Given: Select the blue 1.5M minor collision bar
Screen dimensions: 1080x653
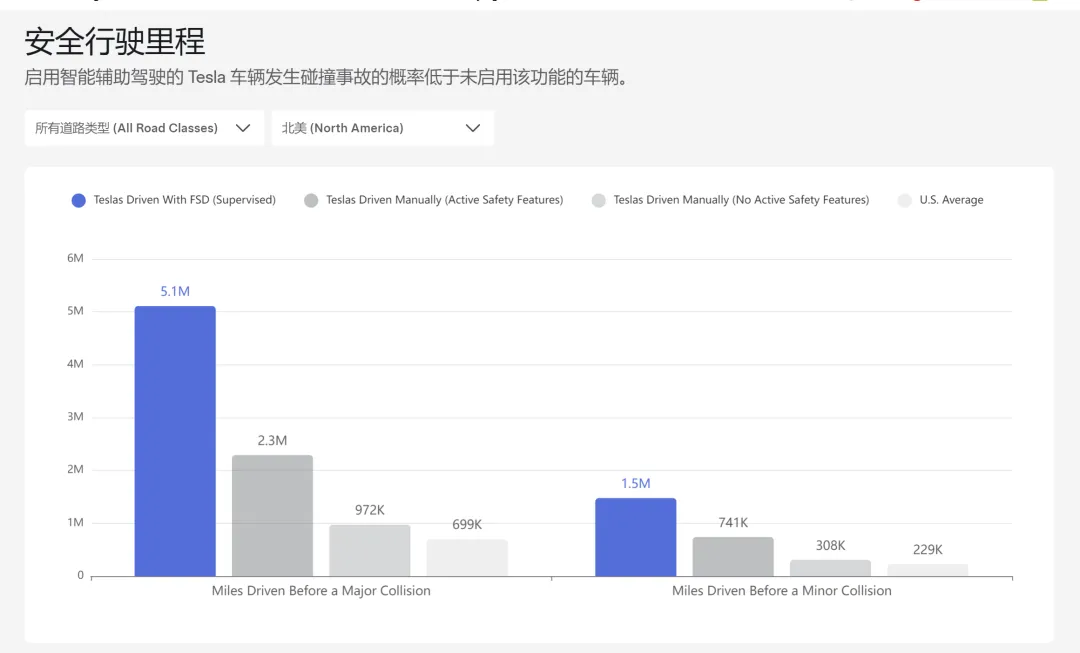Looking at the screenshot, I should [636, 537].
